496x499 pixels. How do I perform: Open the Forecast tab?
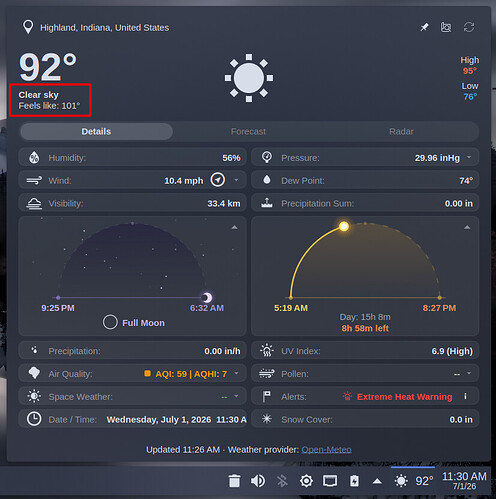click(248, 131)
